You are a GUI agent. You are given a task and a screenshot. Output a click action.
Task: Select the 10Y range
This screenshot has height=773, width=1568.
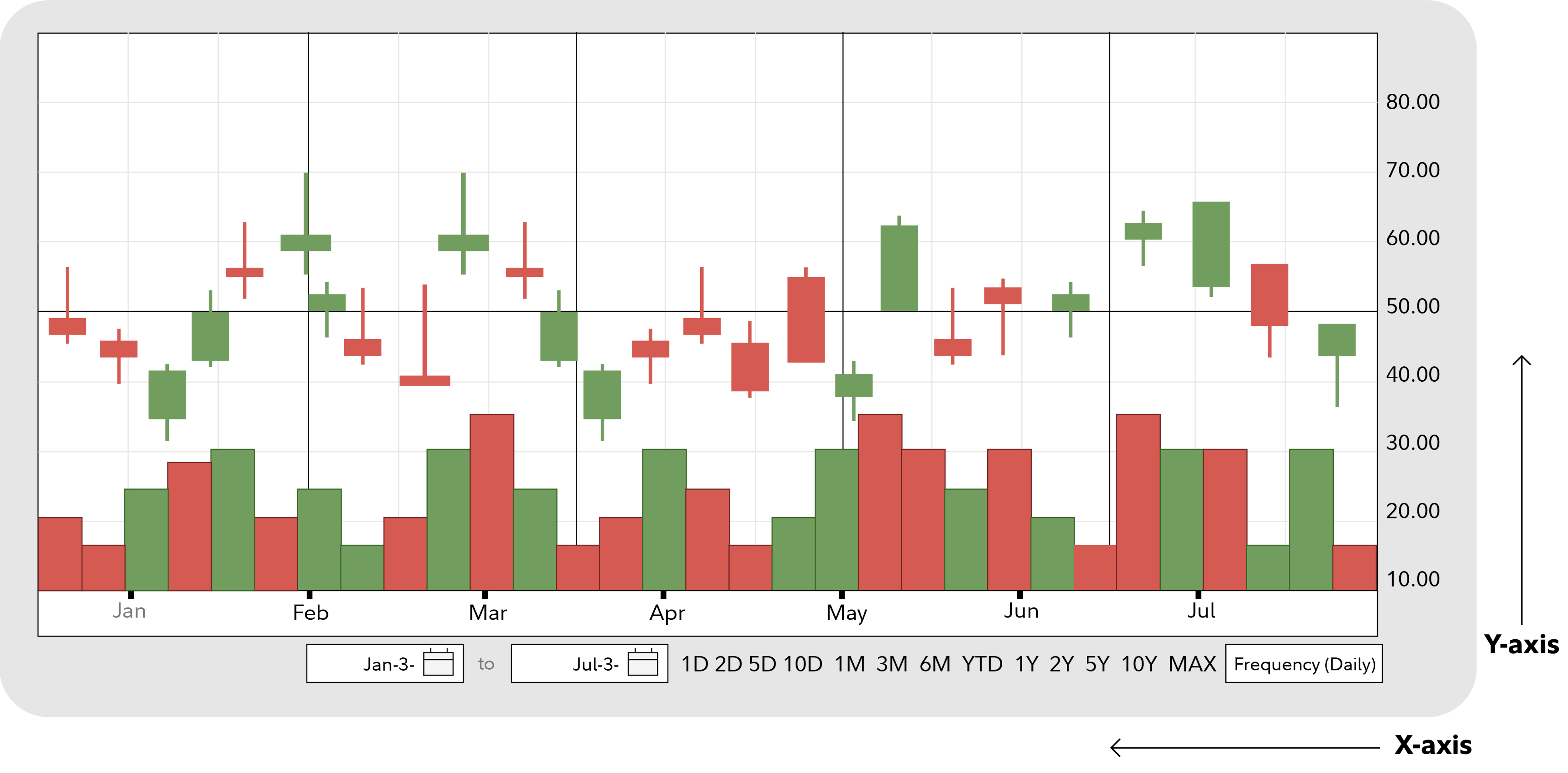tap(1139, 664)
